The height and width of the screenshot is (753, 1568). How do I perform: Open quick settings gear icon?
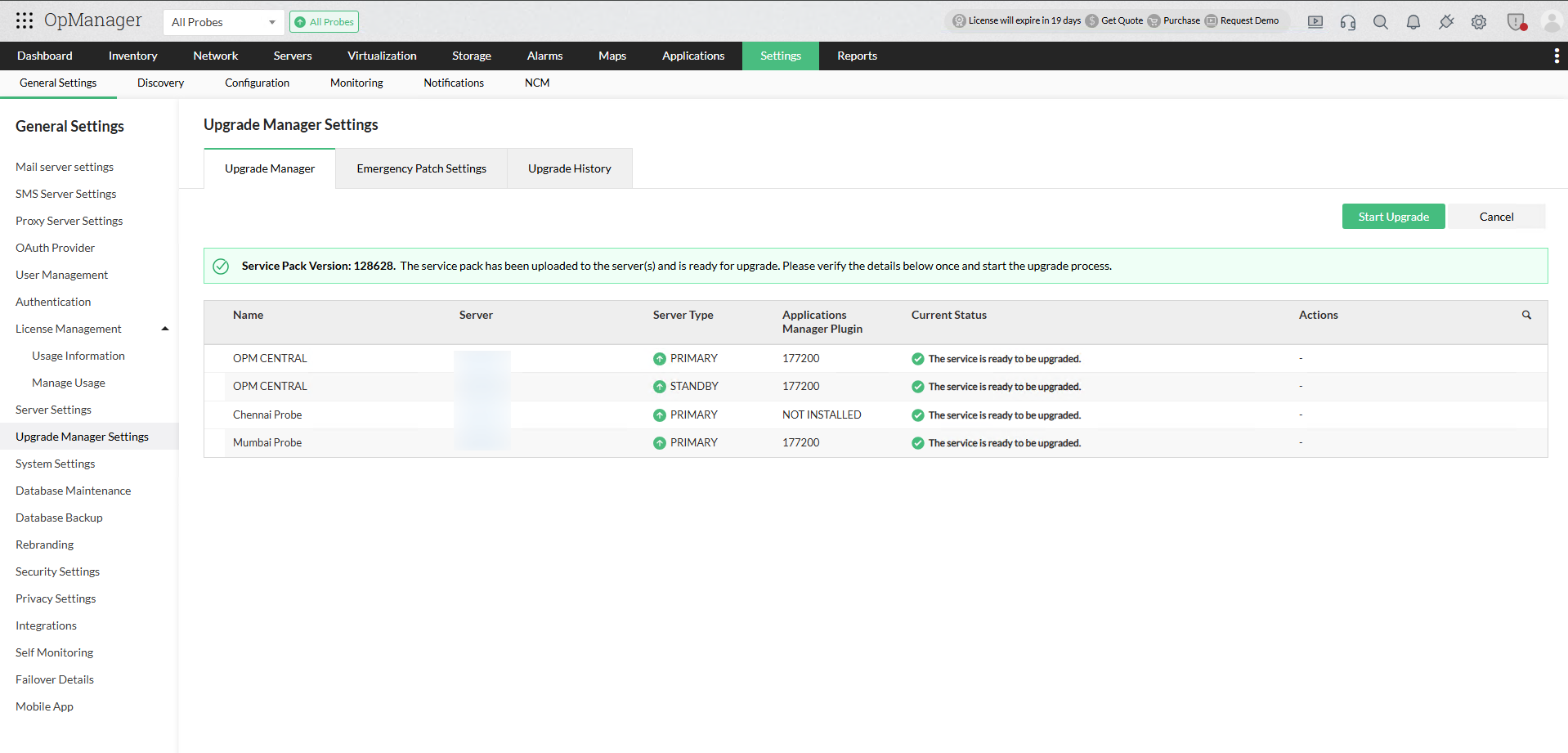pyautogui.click(x=1479, y=22)
